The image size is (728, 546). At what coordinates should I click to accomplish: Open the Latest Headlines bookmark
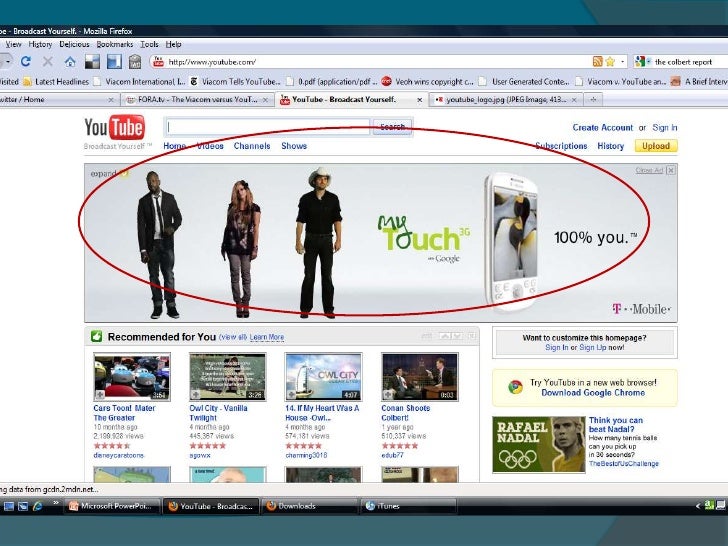56,82
